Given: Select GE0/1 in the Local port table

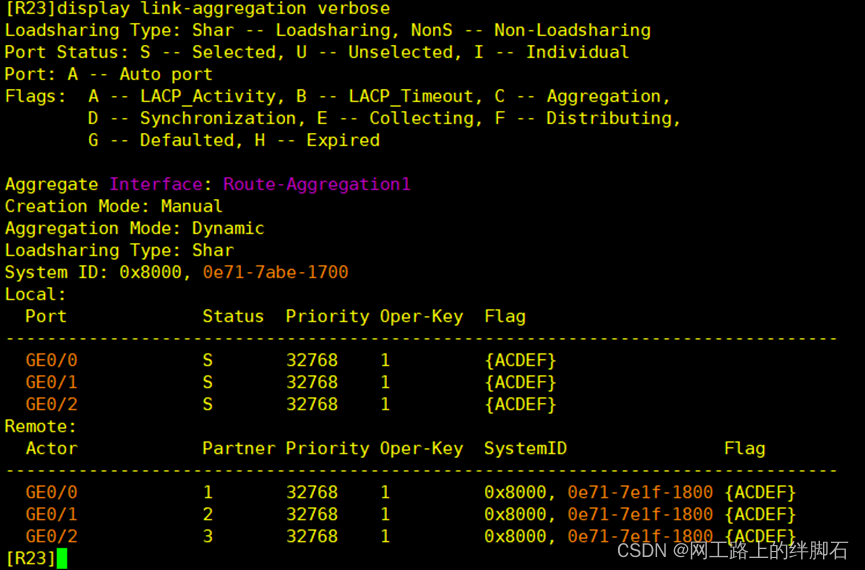Looking at the screenshot, I should click(x=51, y=382).
